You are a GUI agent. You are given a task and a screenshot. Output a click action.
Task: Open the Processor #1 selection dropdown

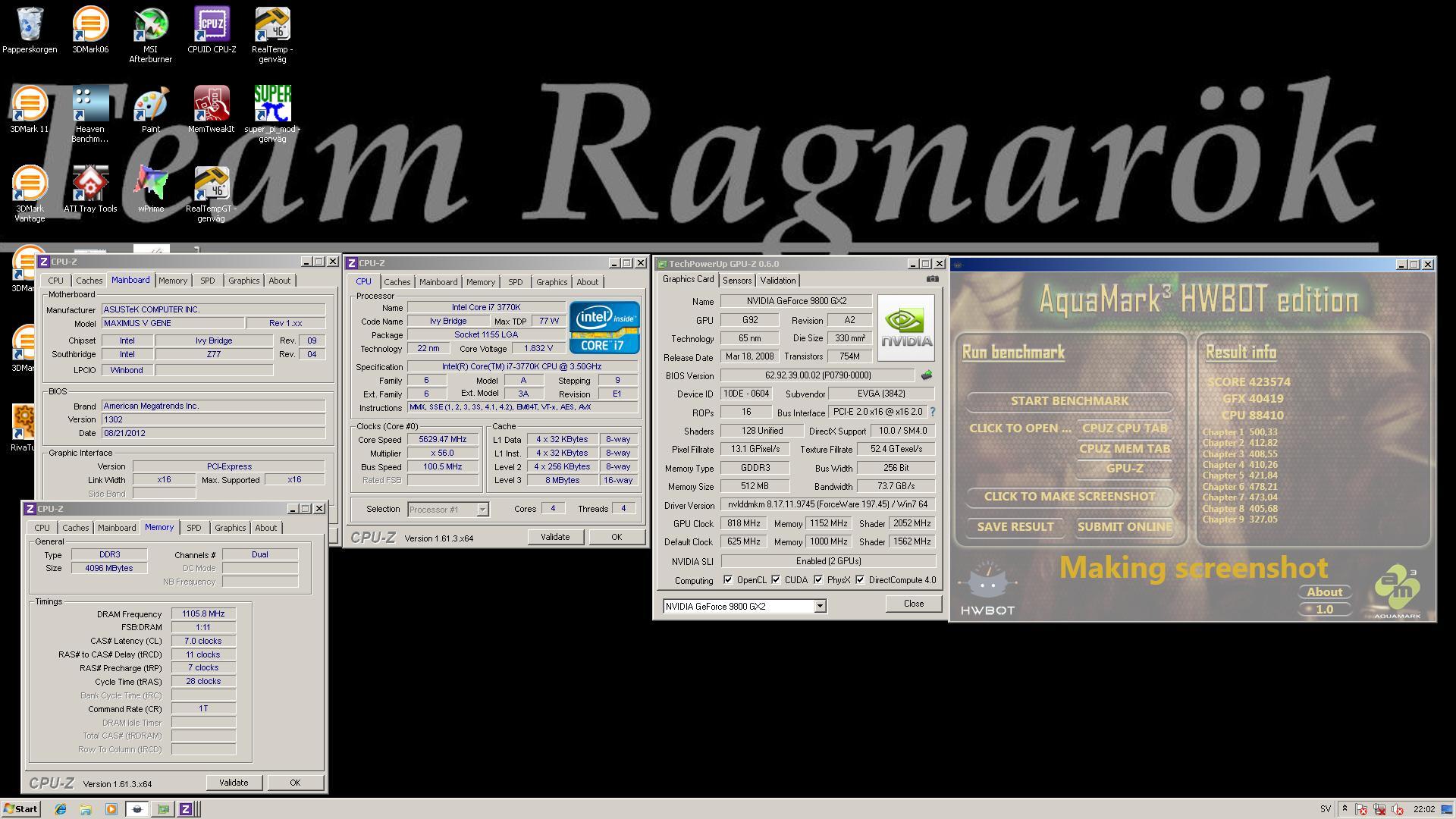(482, 510)
